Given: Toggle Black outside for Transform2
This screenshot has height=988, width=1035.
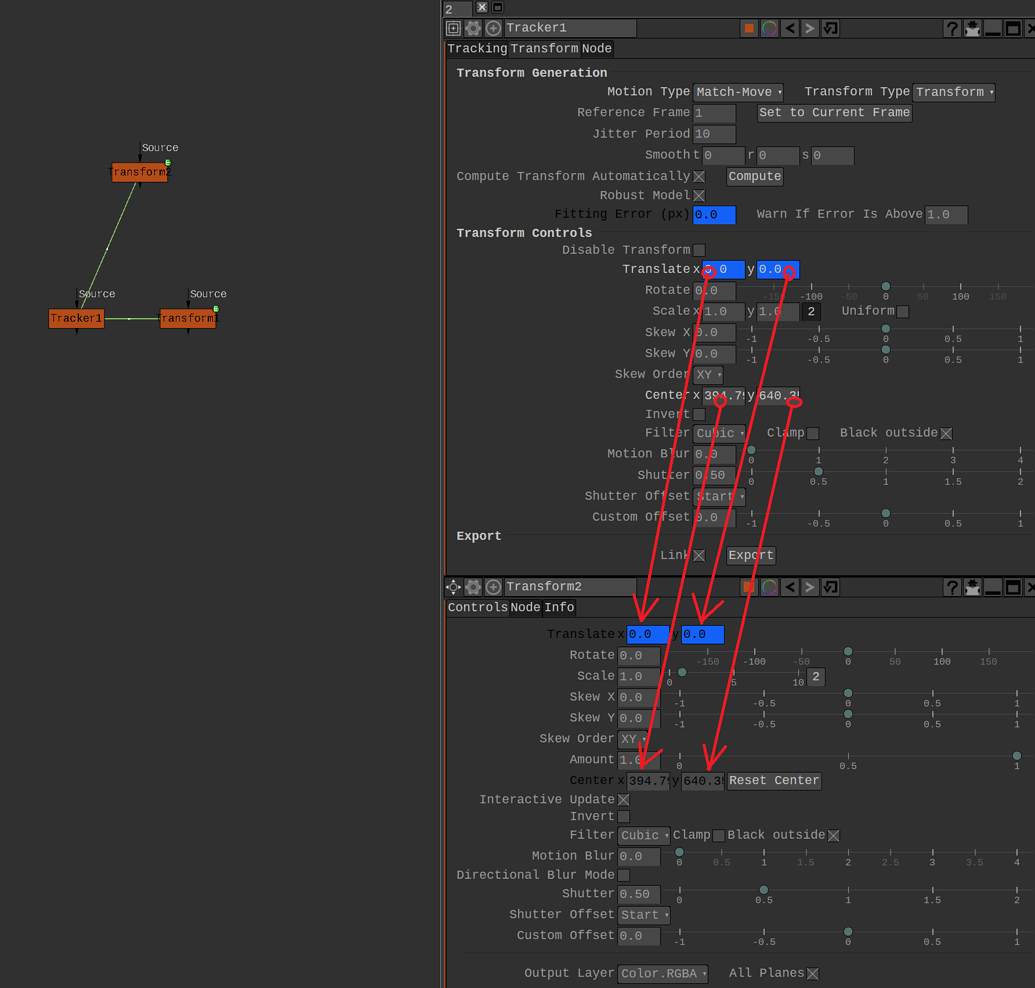Looking at the screenshot, I should 834,835.
